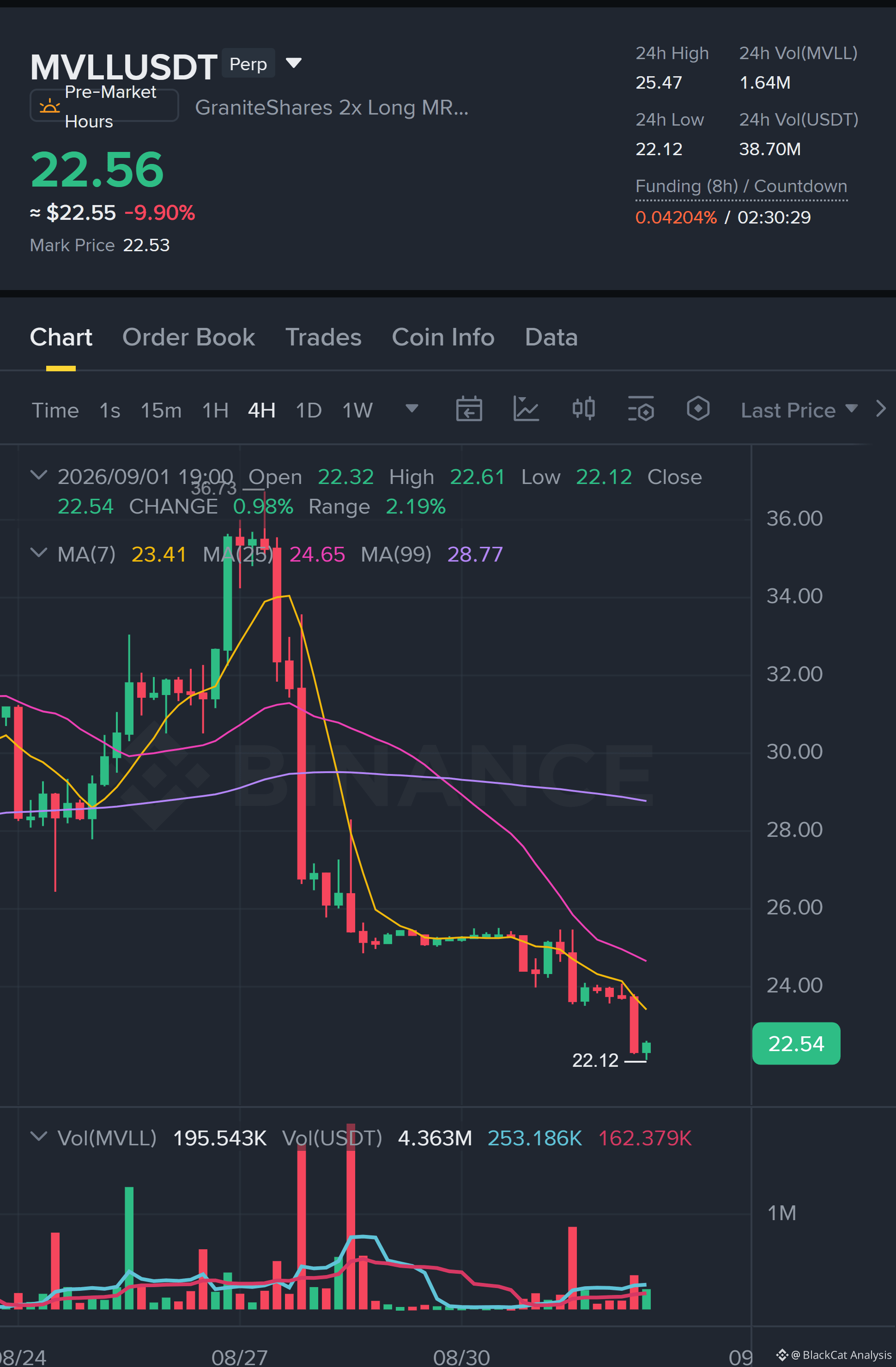
Task: Click the Funding (8h) / Countdown link
Action: point(741,187)
